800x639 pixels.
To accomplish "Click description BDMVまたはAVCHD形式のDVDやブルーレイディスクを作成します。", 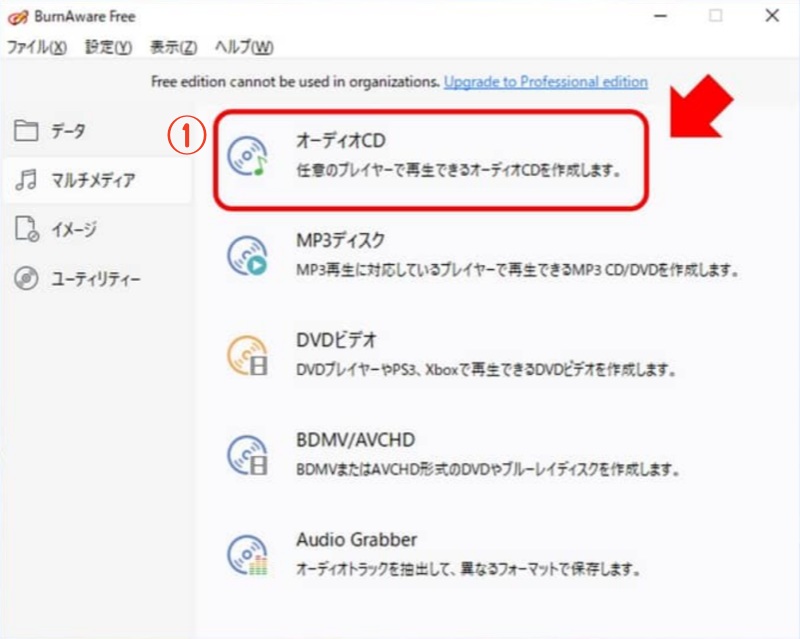I will point(488,469).
